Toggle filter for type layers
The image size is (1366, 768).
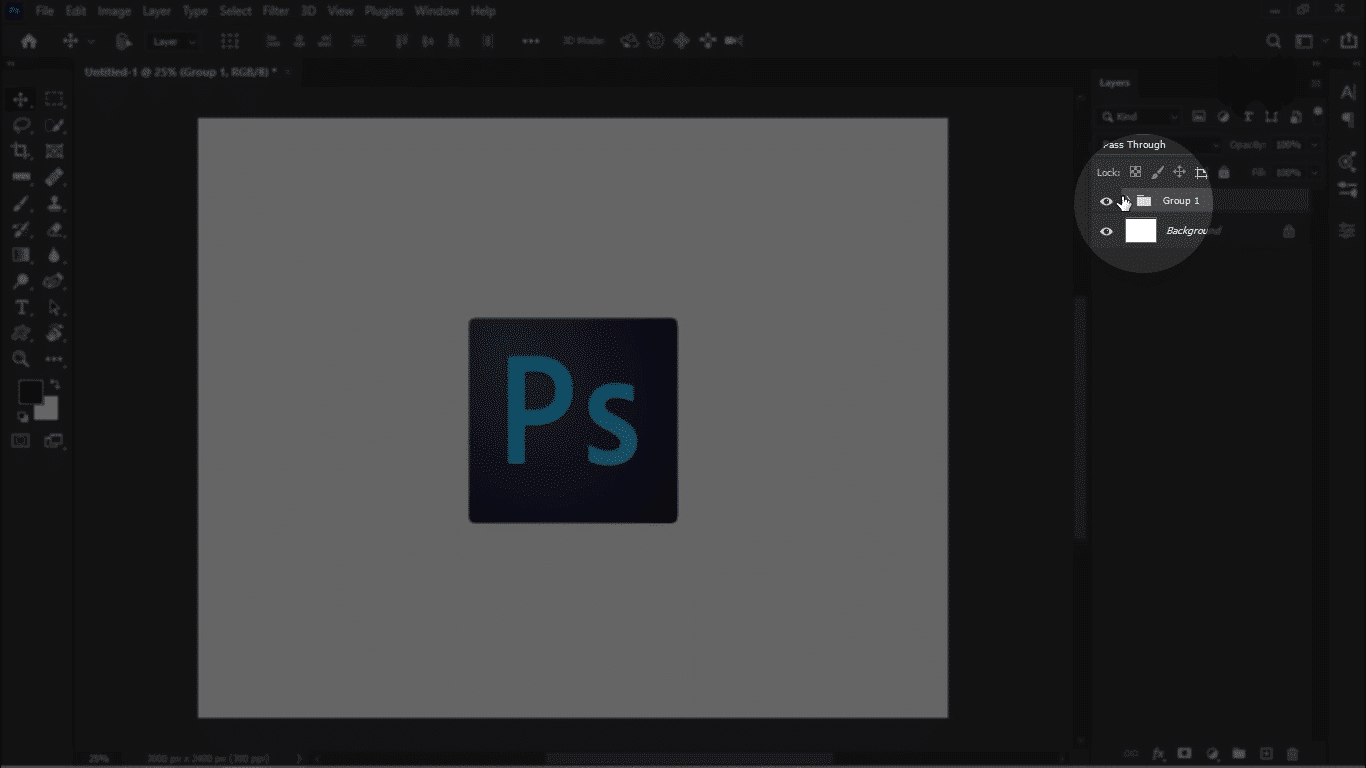1247,117
